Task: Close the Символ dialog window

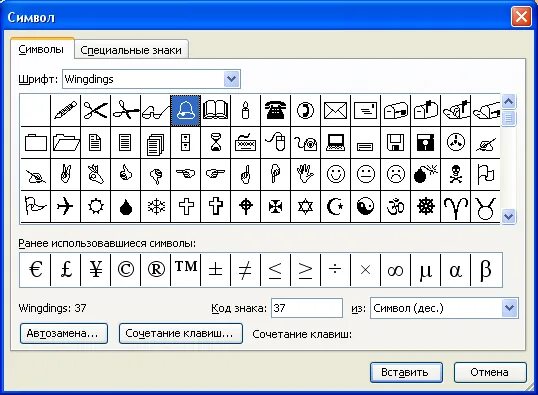Action: [x=521, y=16]
